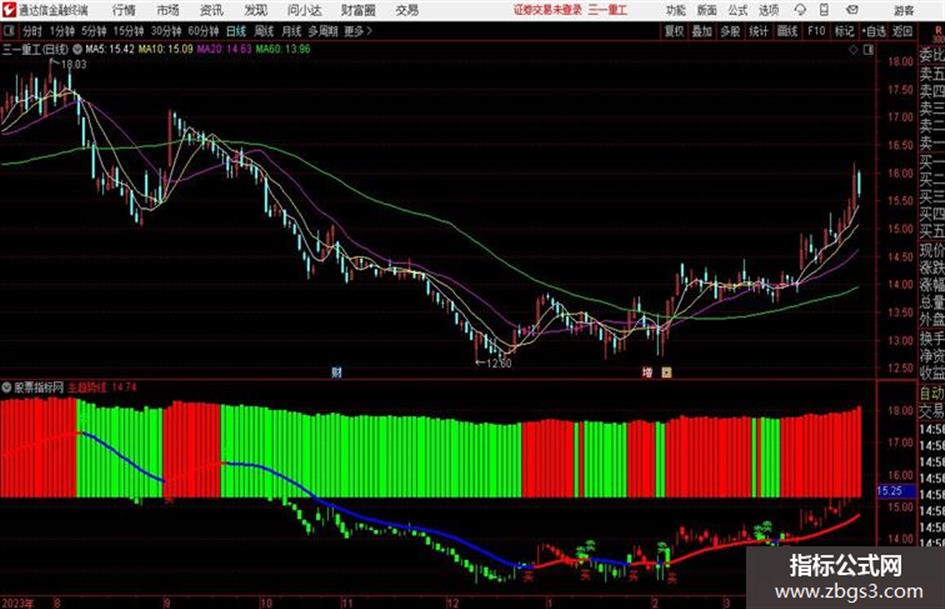Click the MA60: 13.96 indicator value
This screenshot has height=609, width=945.
(283, 49)
